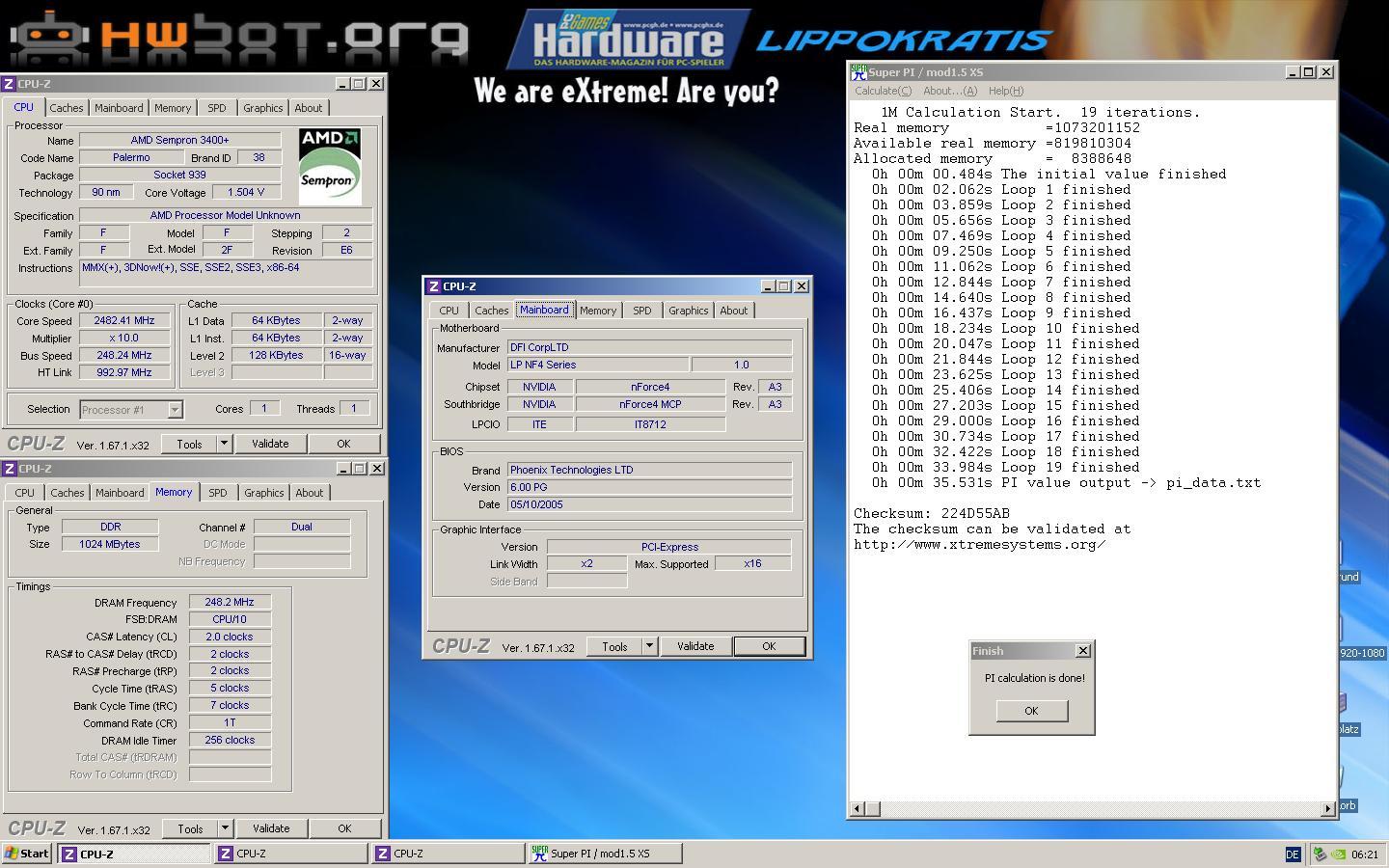Open Memory tab in top CPU-Z window

pos(173,108)
